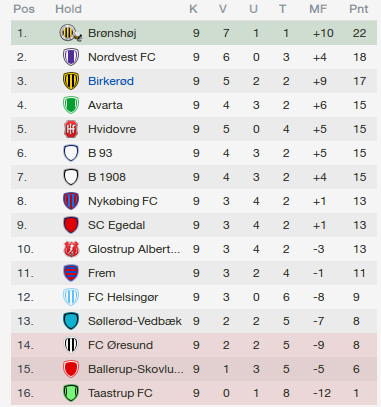Click the Ballerup-Skovlunde team row name
The width and height of the screenshot is (381, 407).
[136, 369]
